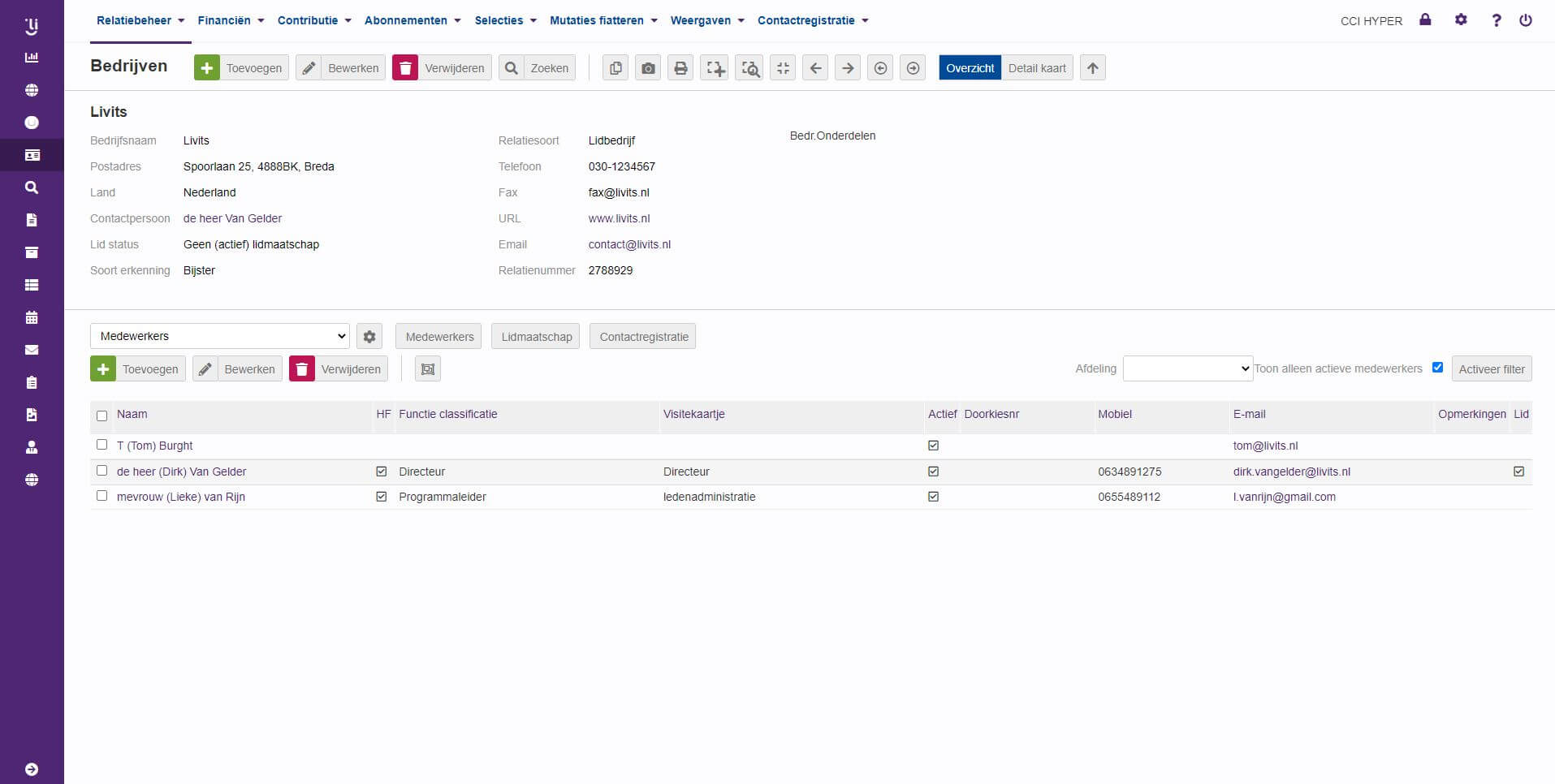This screenshot has width=1555, height=784.
Task: Go to next record with right arrow
Action: (x=848, y=68)
